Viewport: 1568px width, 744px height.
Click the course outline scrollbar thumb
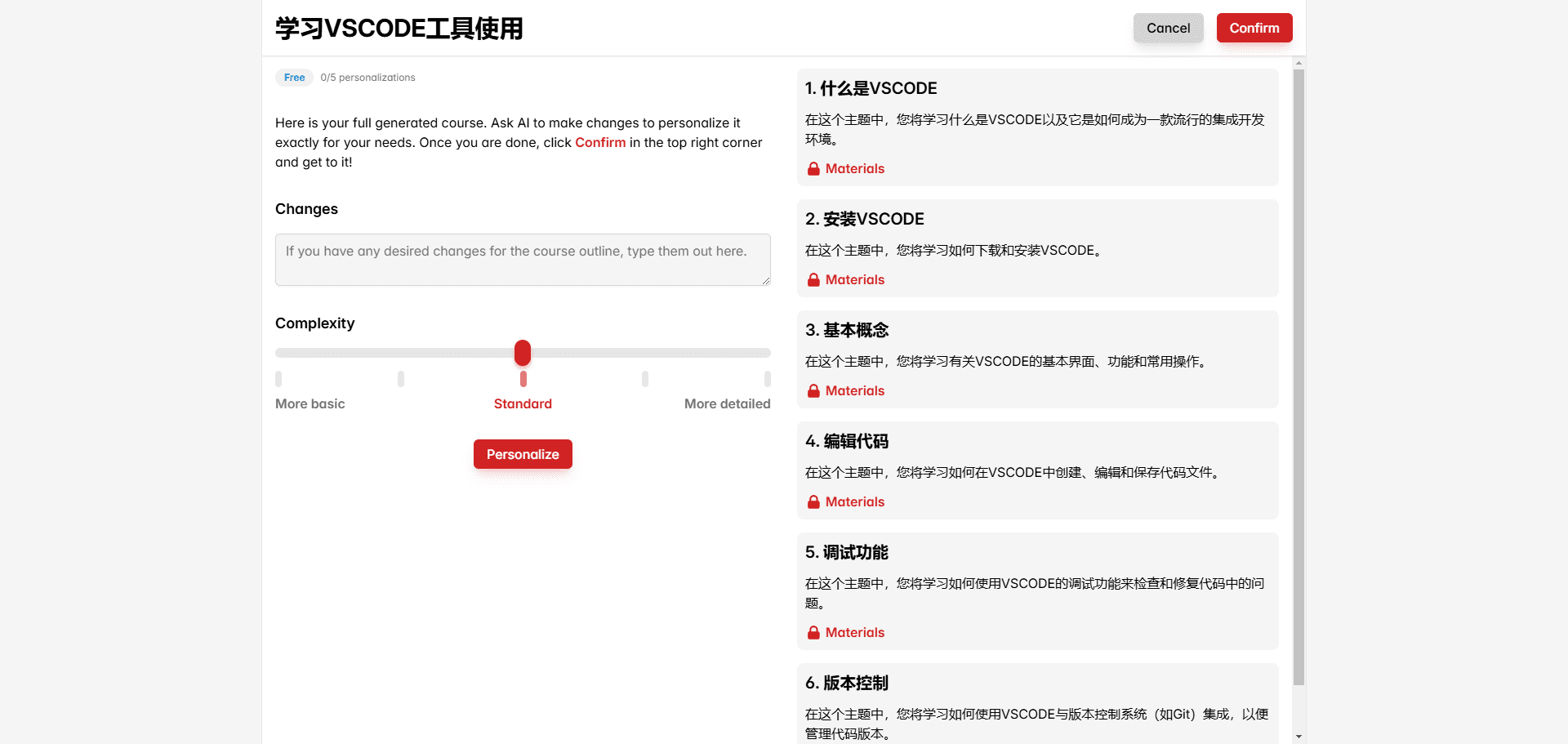coord(1298,377)
